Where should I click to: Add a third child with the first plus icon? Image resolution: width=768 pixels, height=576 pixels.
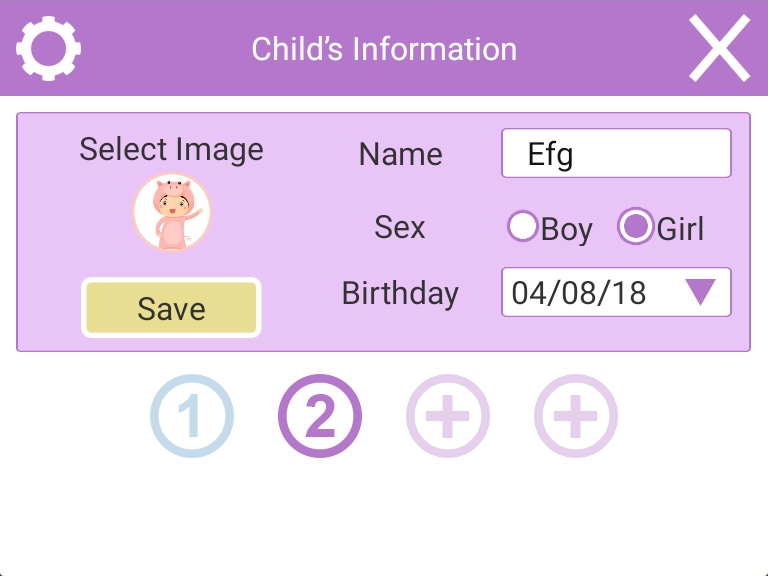[448, 416]
